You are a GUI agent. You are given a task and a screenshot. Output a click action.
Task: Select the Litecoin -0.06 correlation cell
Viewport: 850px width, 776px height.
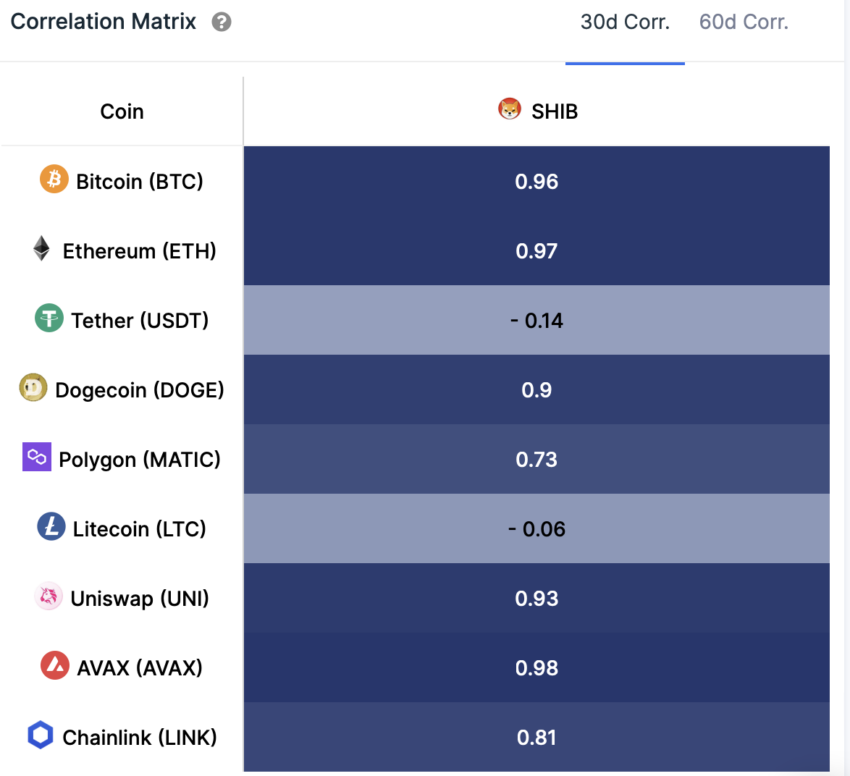537,528
